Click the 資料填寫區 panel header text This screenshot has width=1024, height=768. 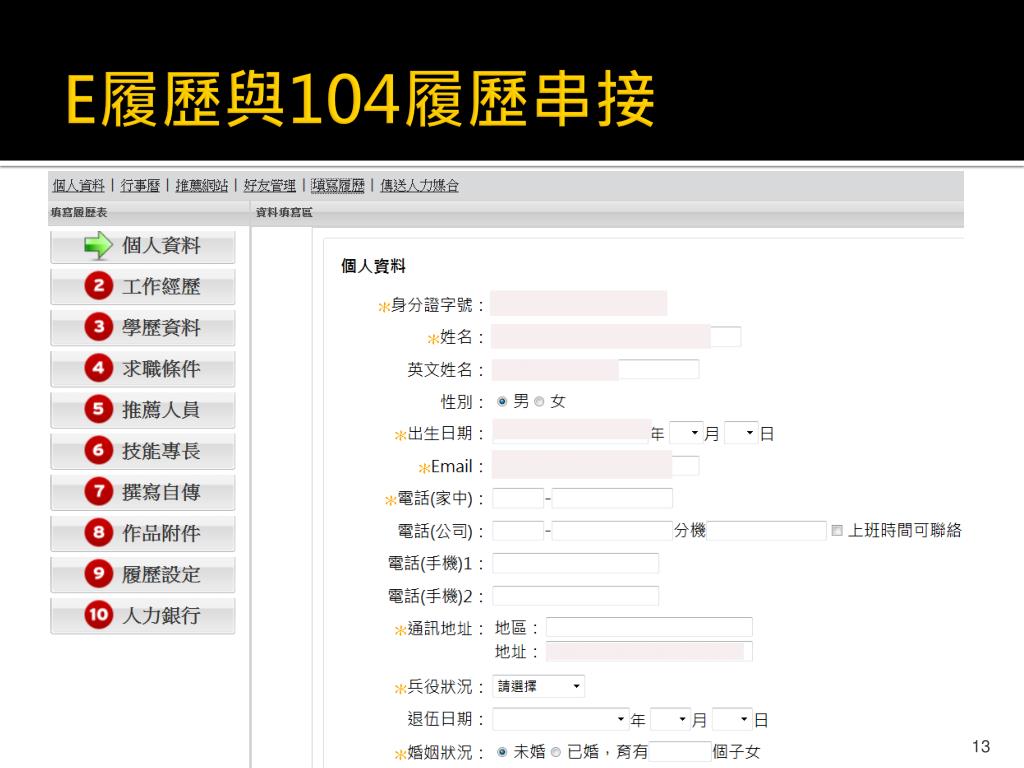(284, 212)
